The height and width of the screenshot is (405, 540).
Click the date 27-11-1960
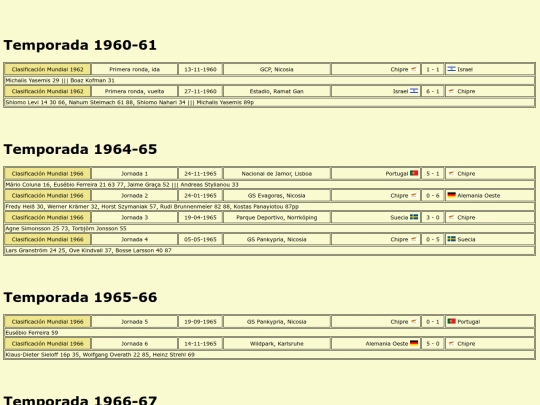200,91
